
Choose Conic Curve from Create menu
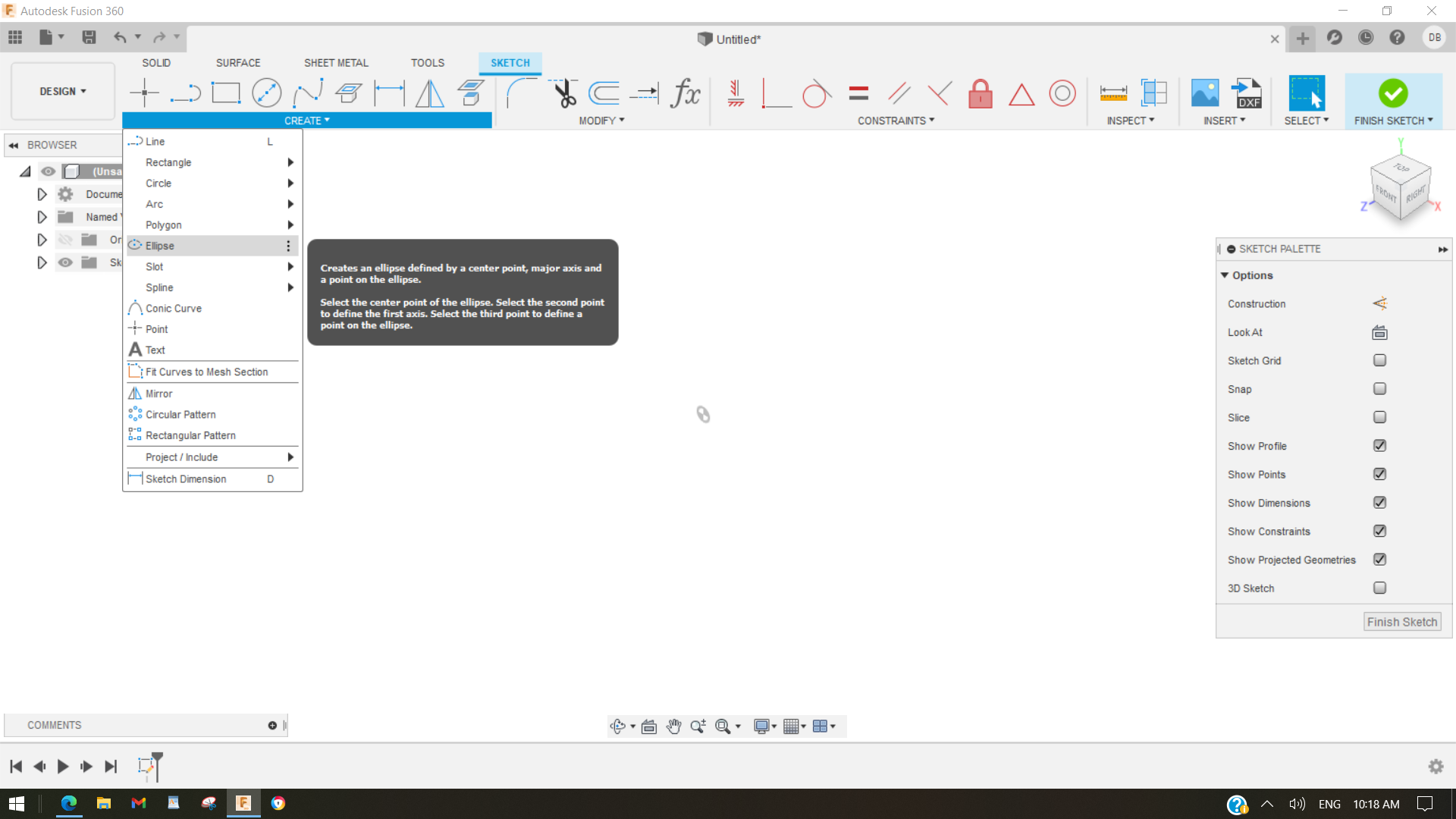[174, 309]
